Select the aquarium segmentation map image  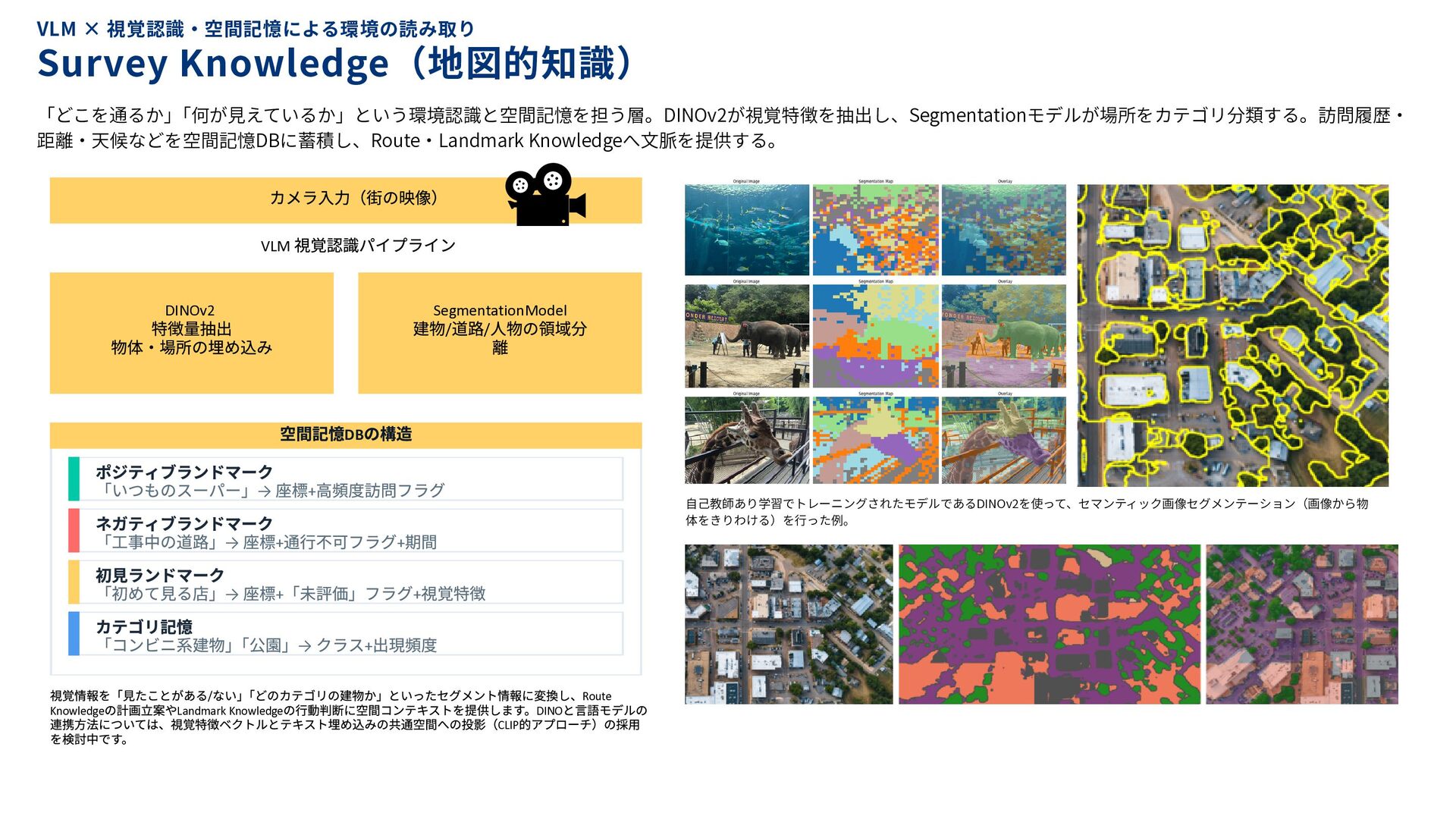[x=875, y=230]
